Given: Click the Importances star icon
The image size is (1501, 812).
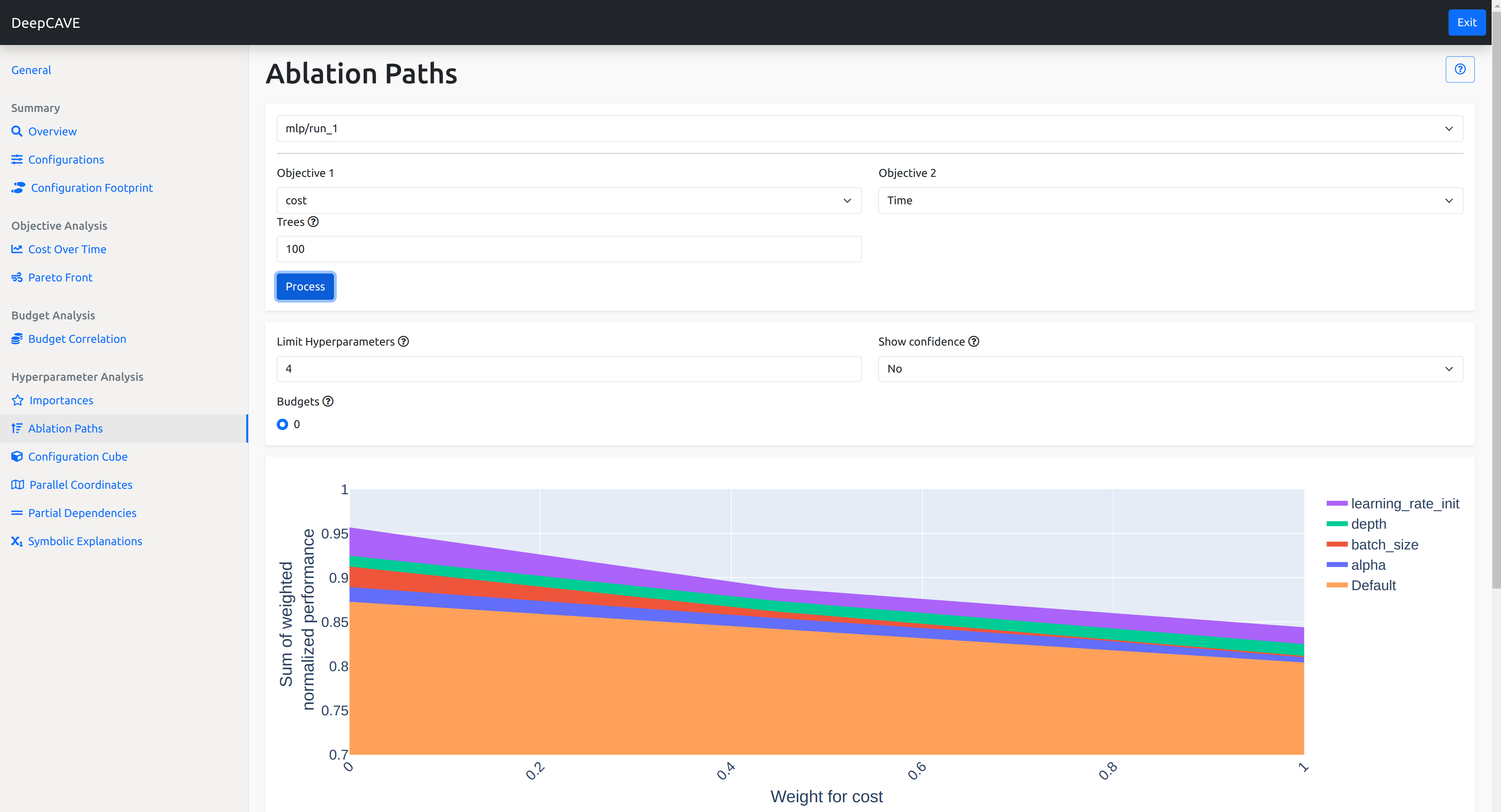Looking at the screenshot, I should pyautogui.click(x=18, y=400).
